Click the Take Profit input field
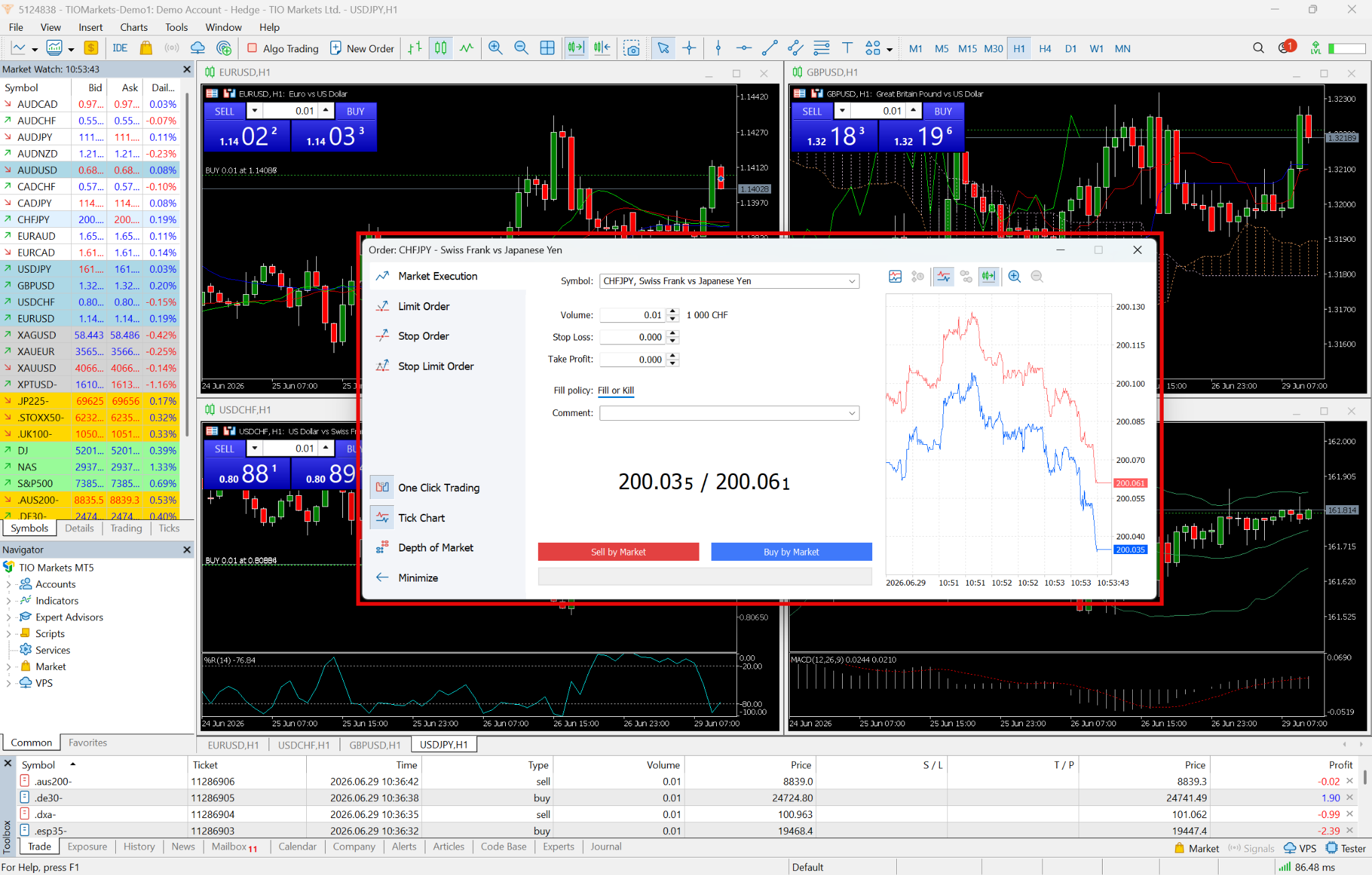1372x875 pixels. point(632,360)
